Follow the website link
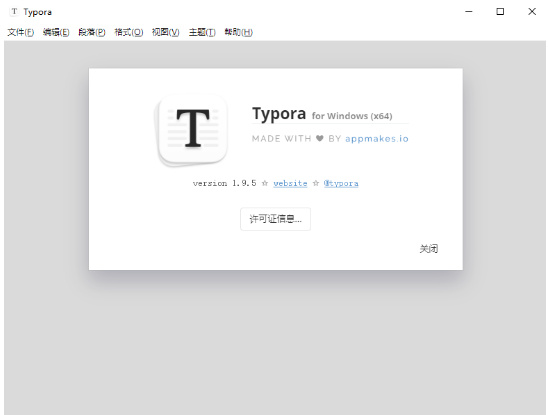 click(x=290, y=183)
